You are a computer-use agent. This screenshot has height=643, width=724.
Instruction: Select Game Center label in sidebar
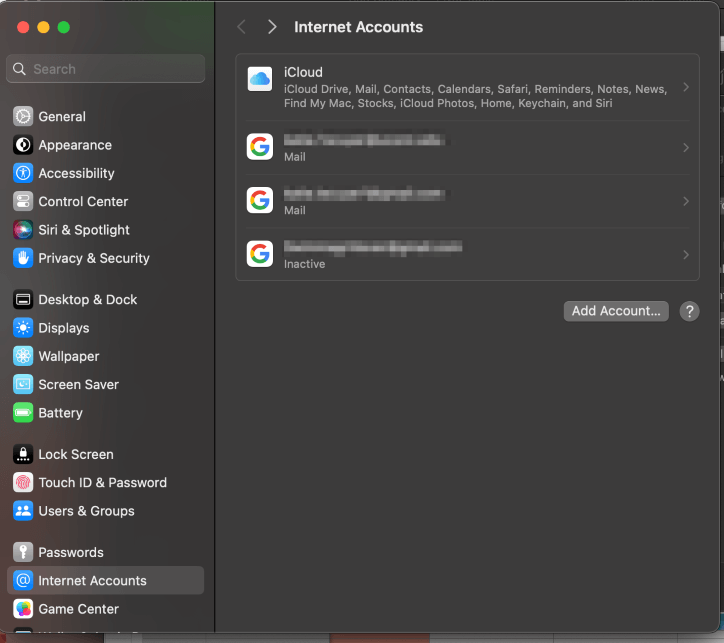point(78,609)
